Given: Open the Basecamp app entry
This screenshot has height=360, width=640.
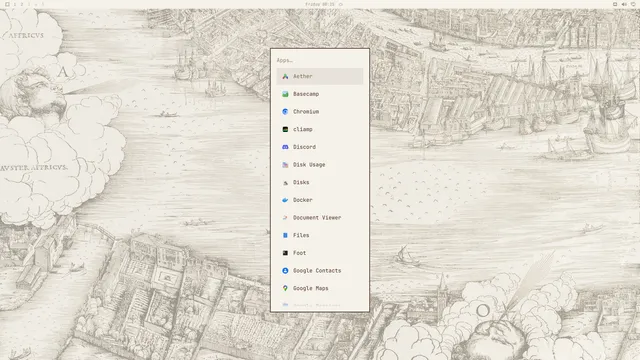Looking at the screenshot, I should coord(320,94).
